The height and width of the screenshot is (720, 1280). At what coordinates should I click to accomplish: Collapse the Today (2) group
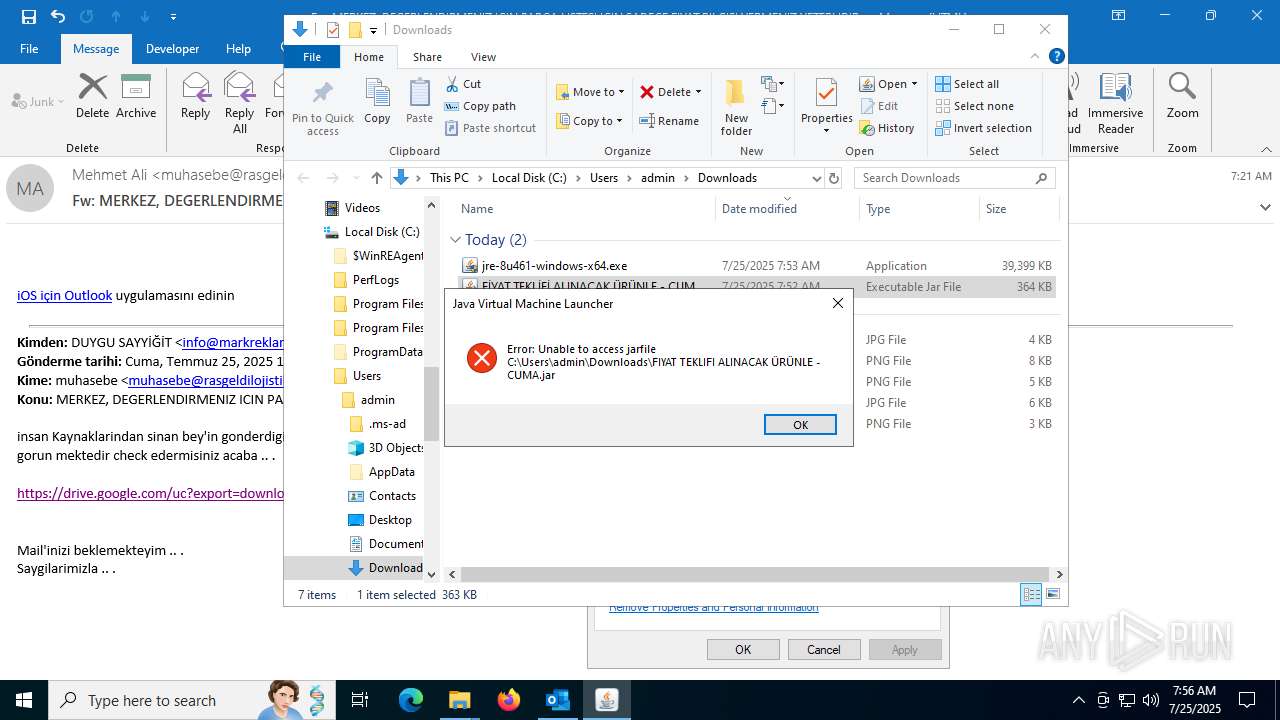[x=455, y=240]
